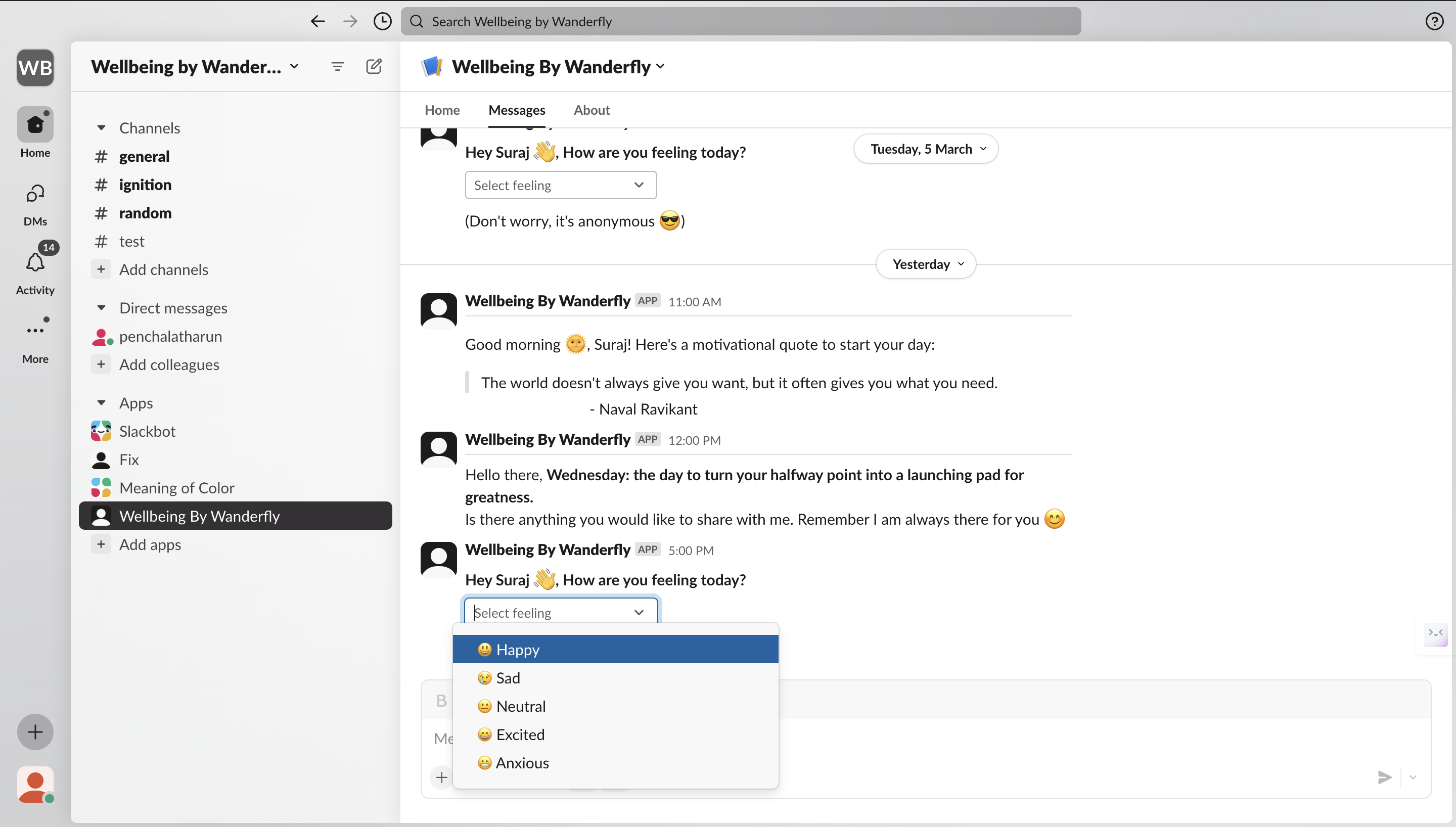
Task: Click the More ellipsis icon
Action: point(35,330)
